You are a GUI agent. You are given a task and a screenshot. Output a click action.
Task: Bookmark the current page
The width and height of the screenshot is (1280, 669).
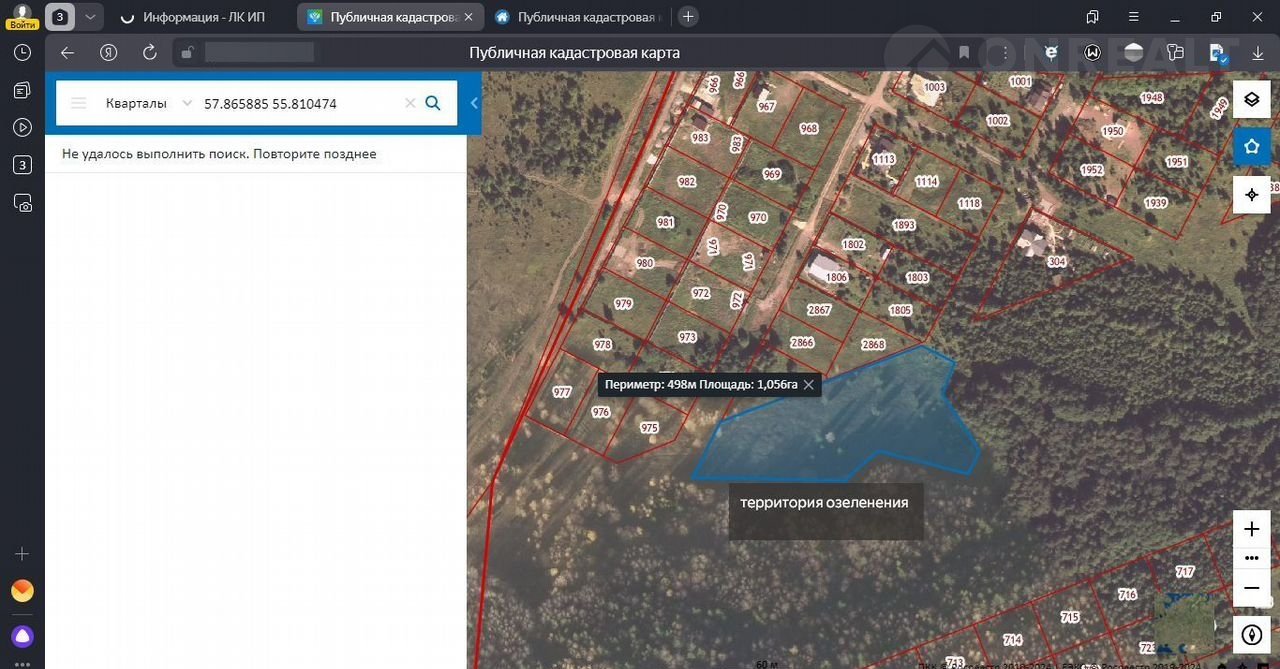[x=964, y=53]
